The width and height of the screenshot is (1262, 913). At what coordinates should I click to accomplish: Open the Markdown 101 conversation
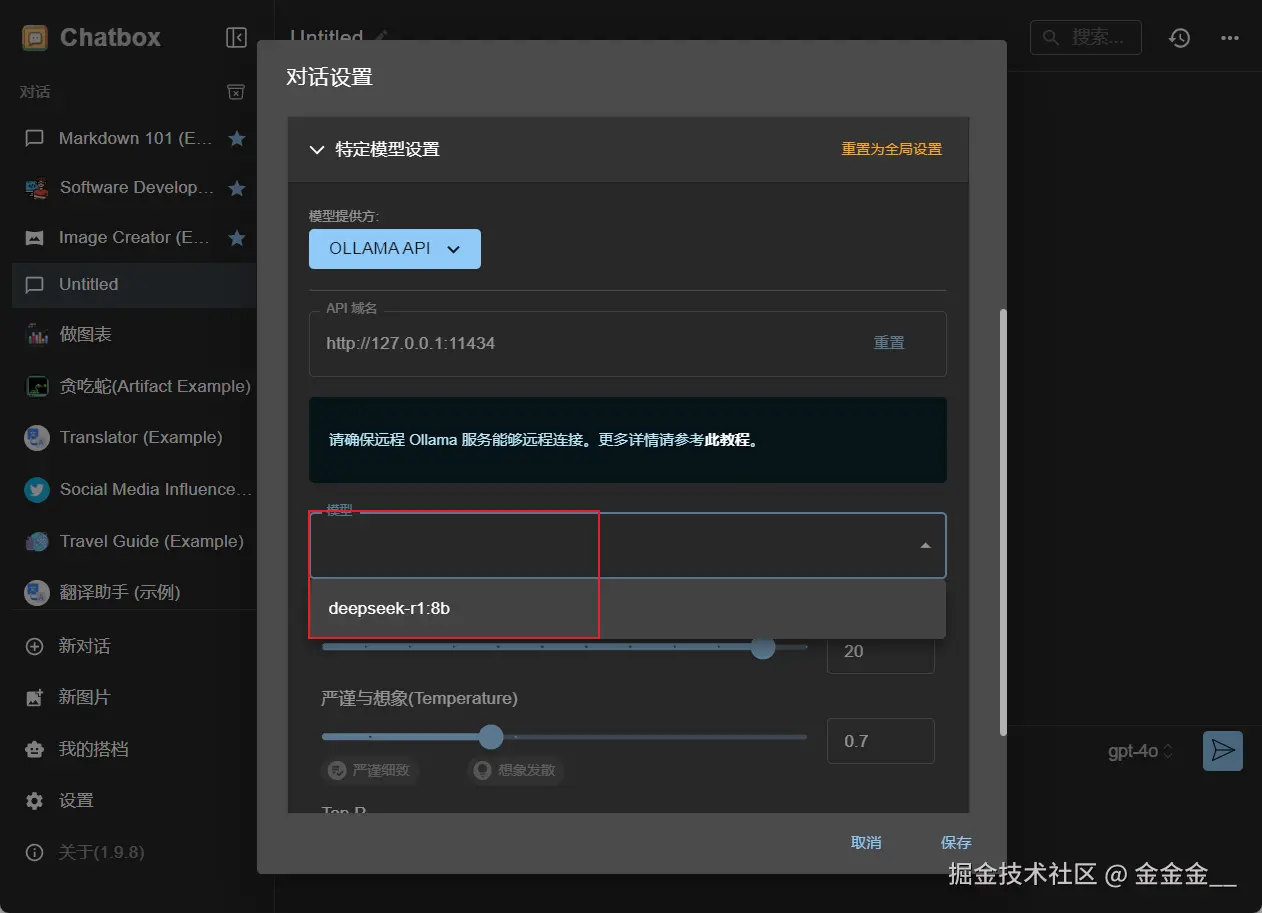point(135,138)
